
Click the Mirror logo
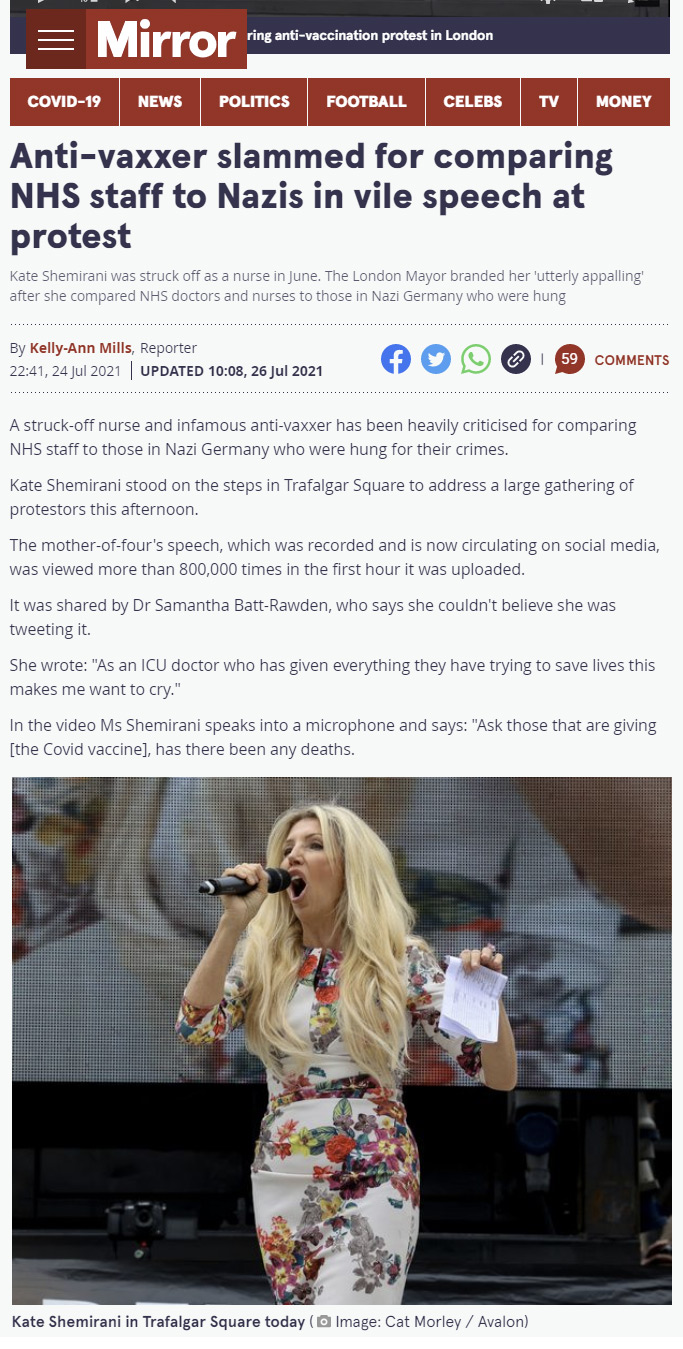[x=166, y=40]
